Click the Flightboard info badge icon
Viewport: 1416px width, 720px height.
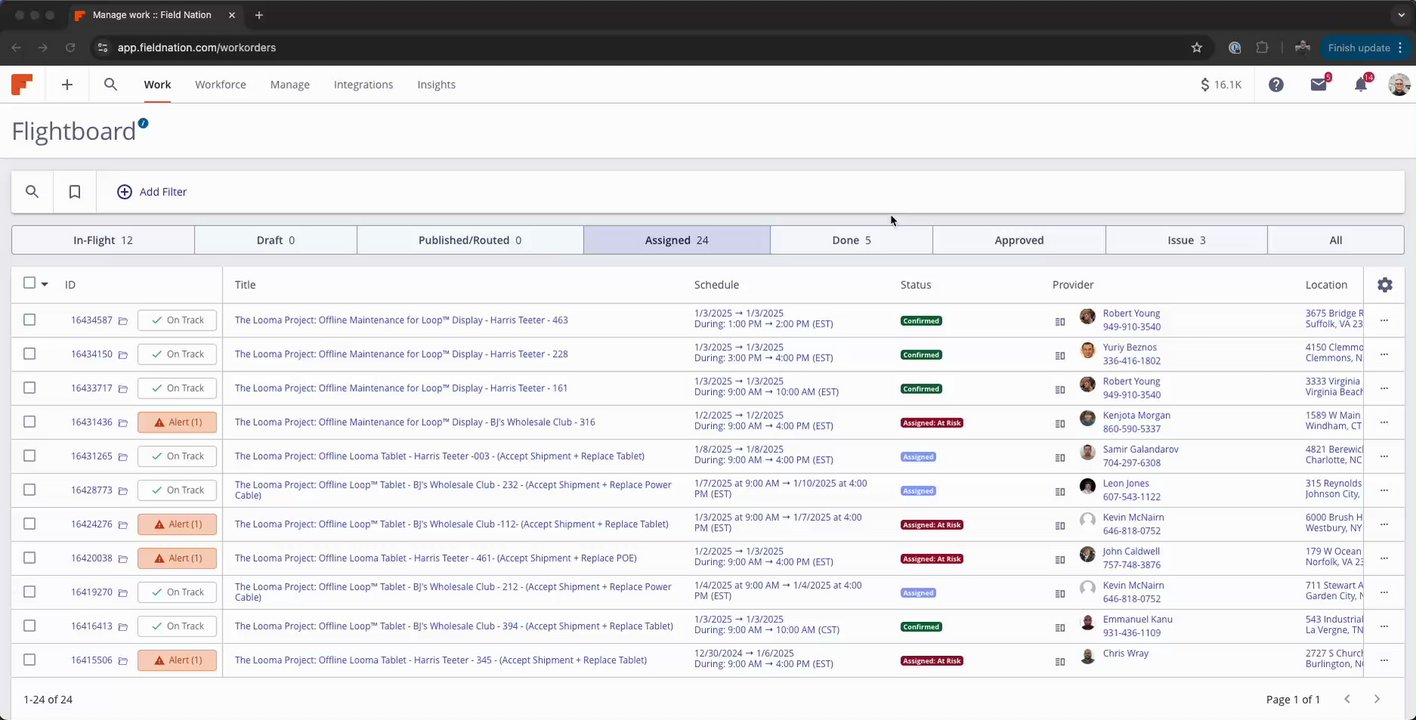[143, 123]
